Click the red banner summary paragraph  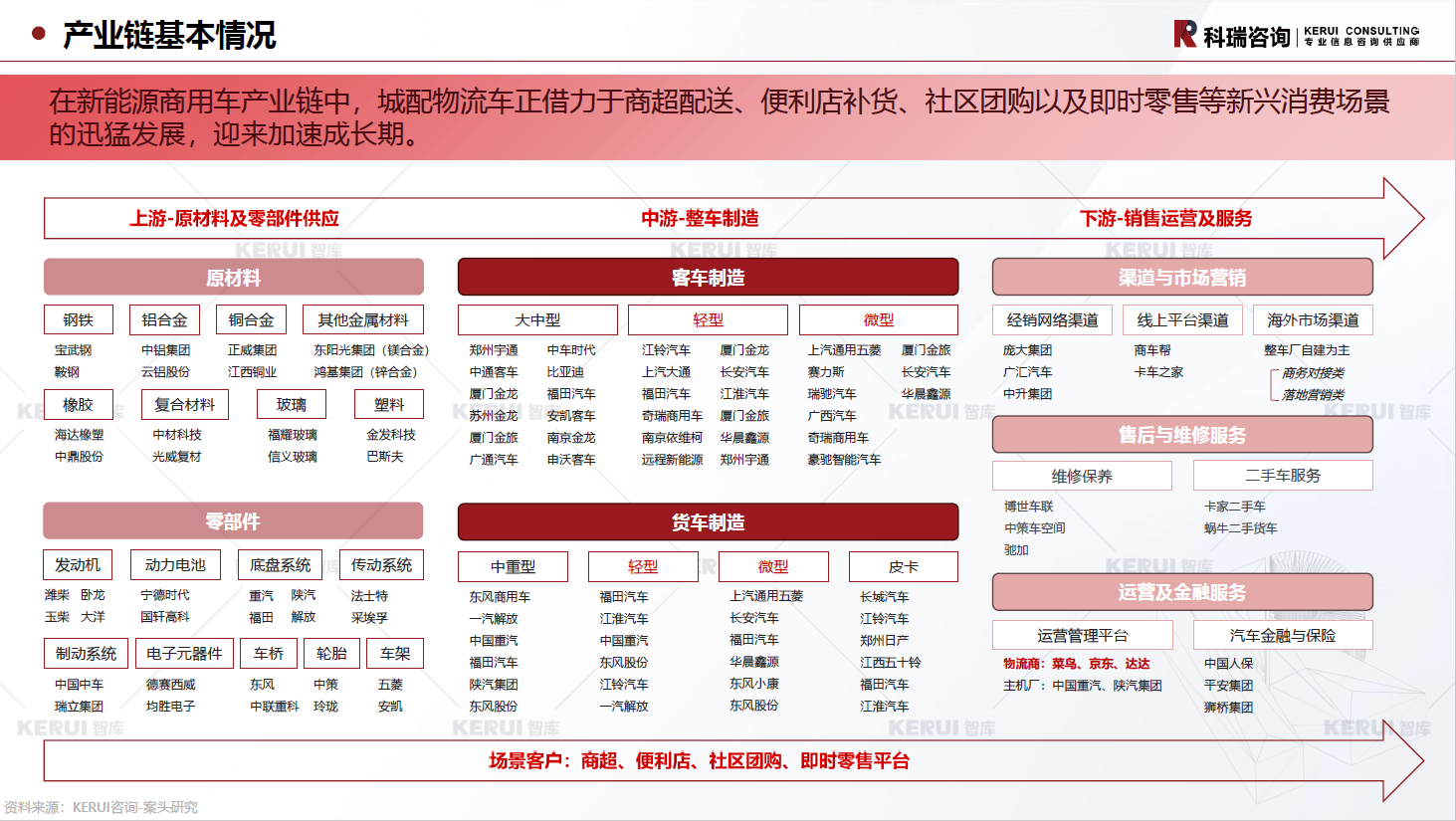click(720, 117)
